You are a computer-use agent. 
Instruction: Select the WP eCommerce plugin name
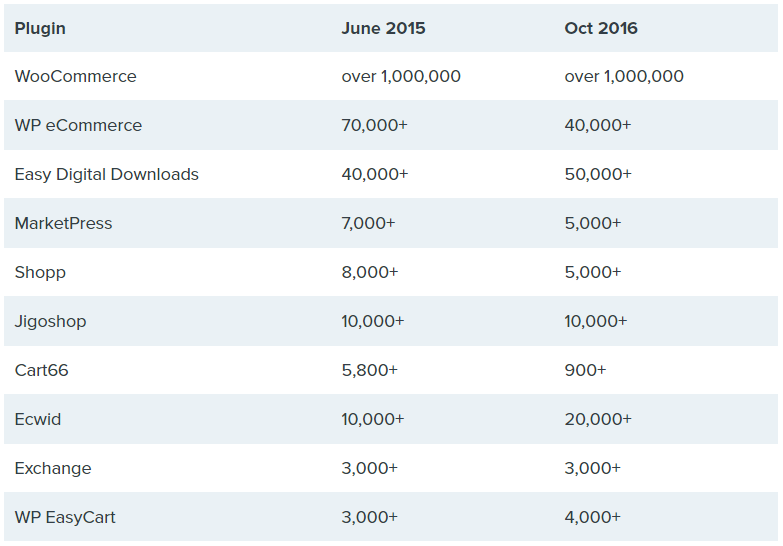[78, 125]
